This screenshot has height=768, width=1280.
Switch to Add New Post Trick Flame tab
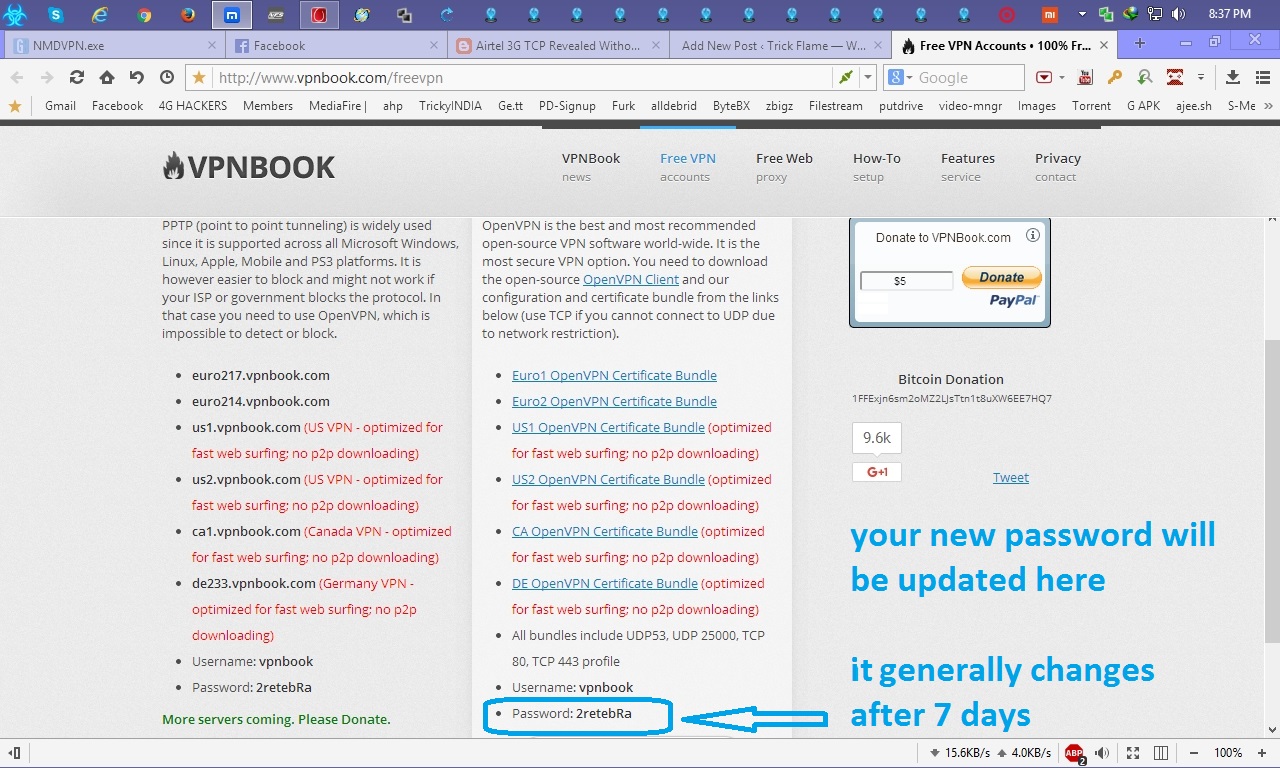coord(780,45)
